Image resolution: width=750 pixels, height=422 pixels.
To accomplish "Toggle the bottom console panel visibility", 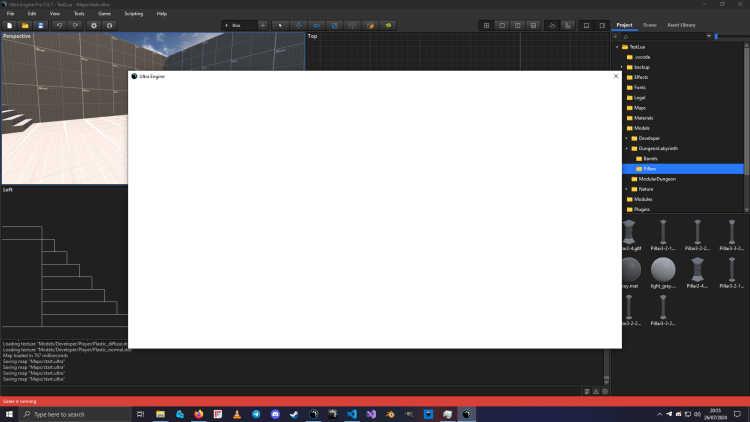I will click(586, 25).
